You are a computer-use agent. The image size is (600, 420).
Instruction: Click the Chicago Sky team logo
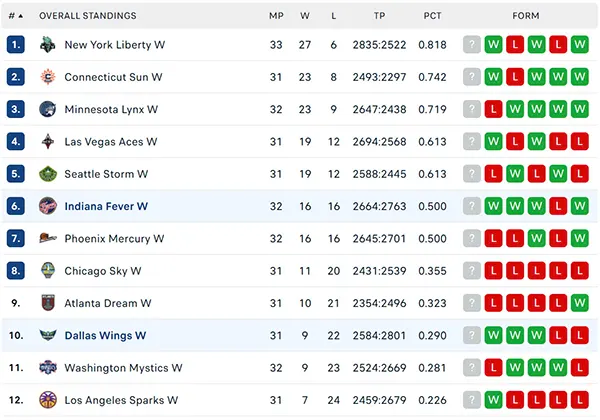click(x=48, y=271)
